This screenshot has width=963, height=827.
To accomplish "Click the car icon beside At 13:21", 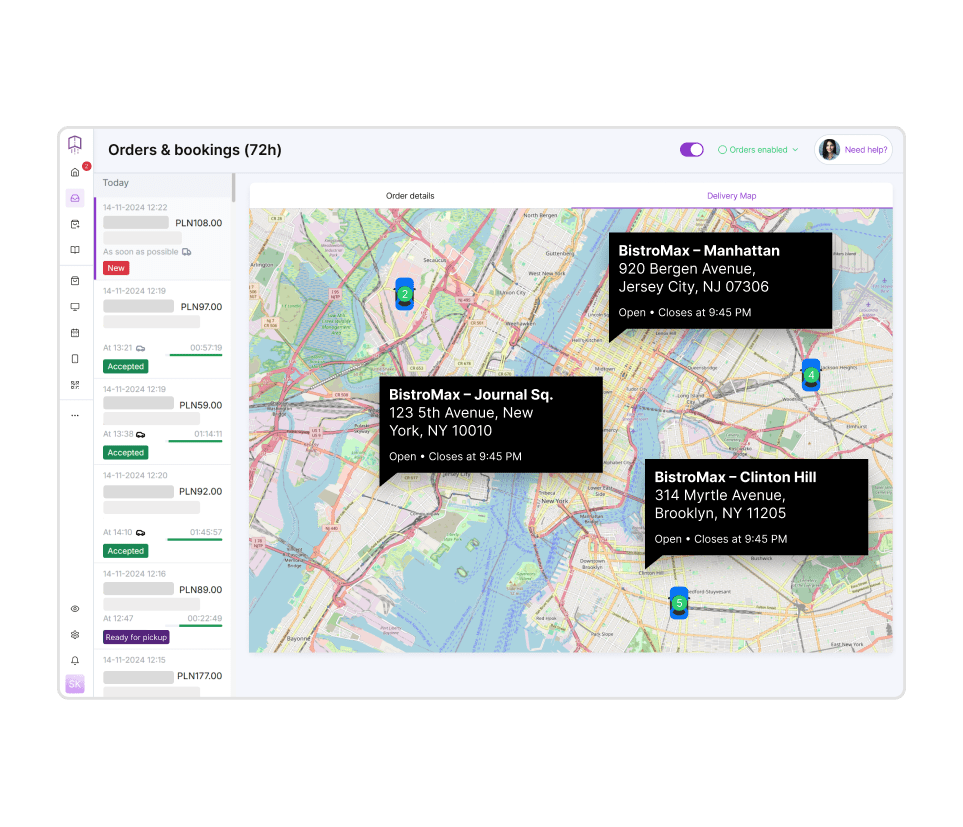I will [x=141, y=348].
